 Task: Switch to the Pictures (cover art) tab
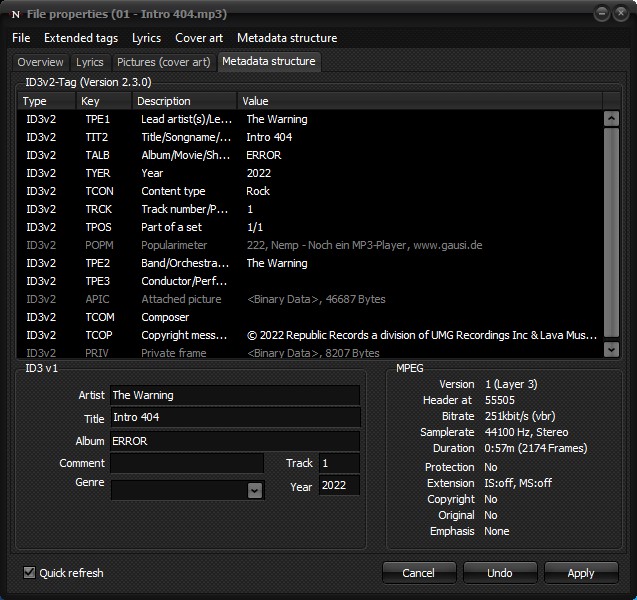[163, 62]
